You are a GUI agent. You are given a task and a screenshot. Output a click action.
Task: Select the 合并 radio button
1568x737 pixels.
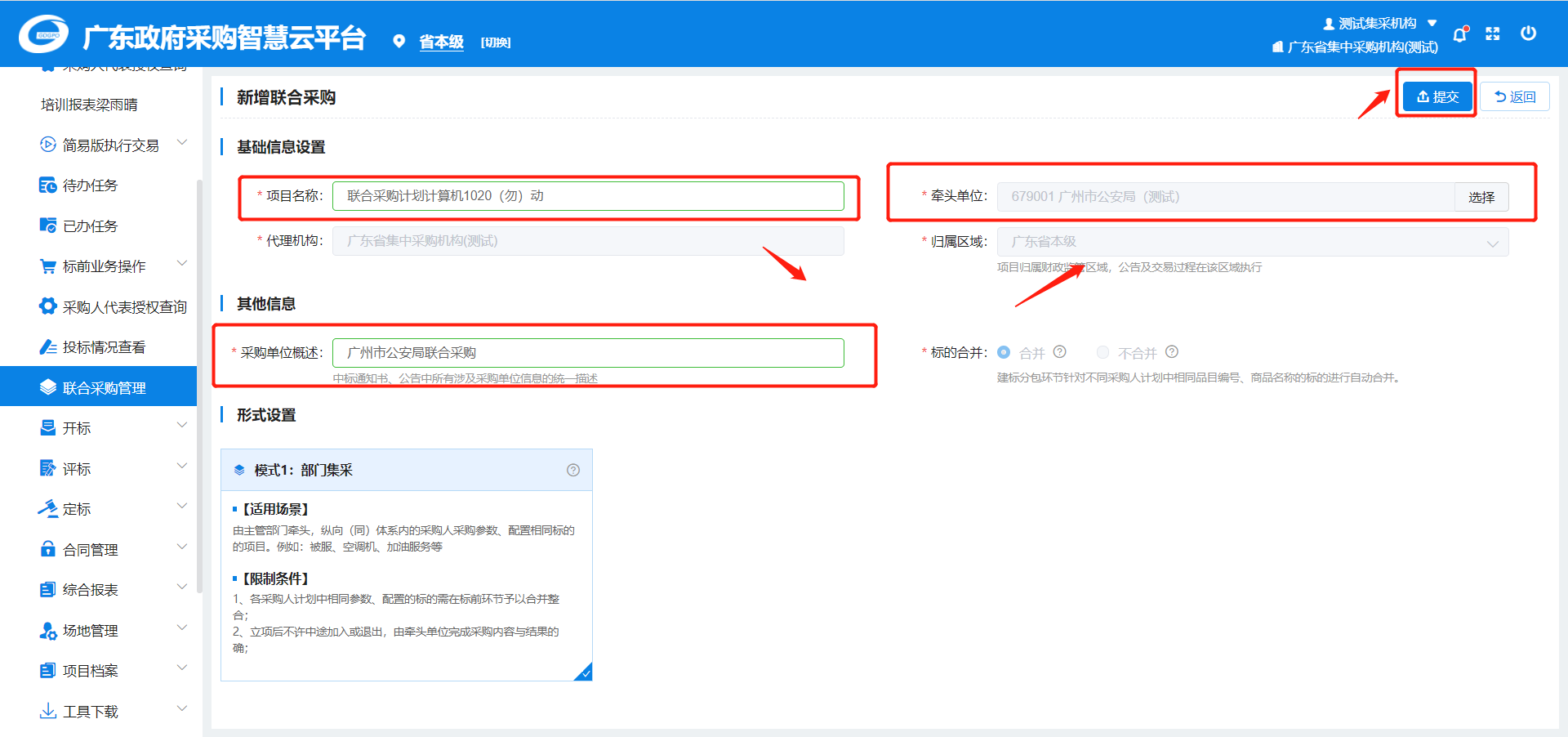tap(1004, 352)
